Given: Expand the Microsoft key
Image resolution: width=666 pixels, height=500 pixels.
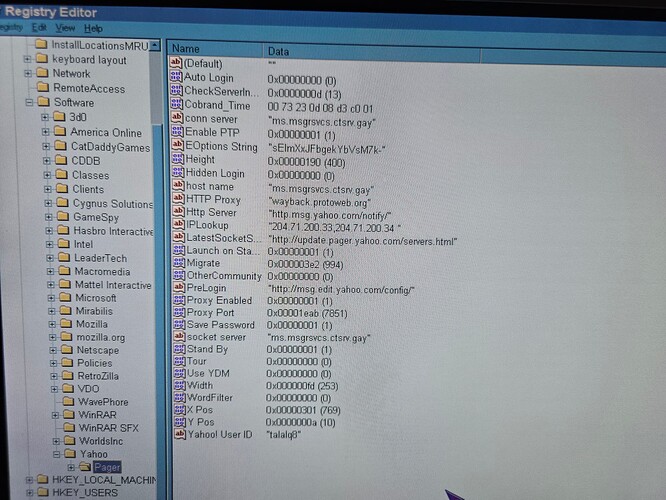Looking at the screenshot, I should coord(51,298).
